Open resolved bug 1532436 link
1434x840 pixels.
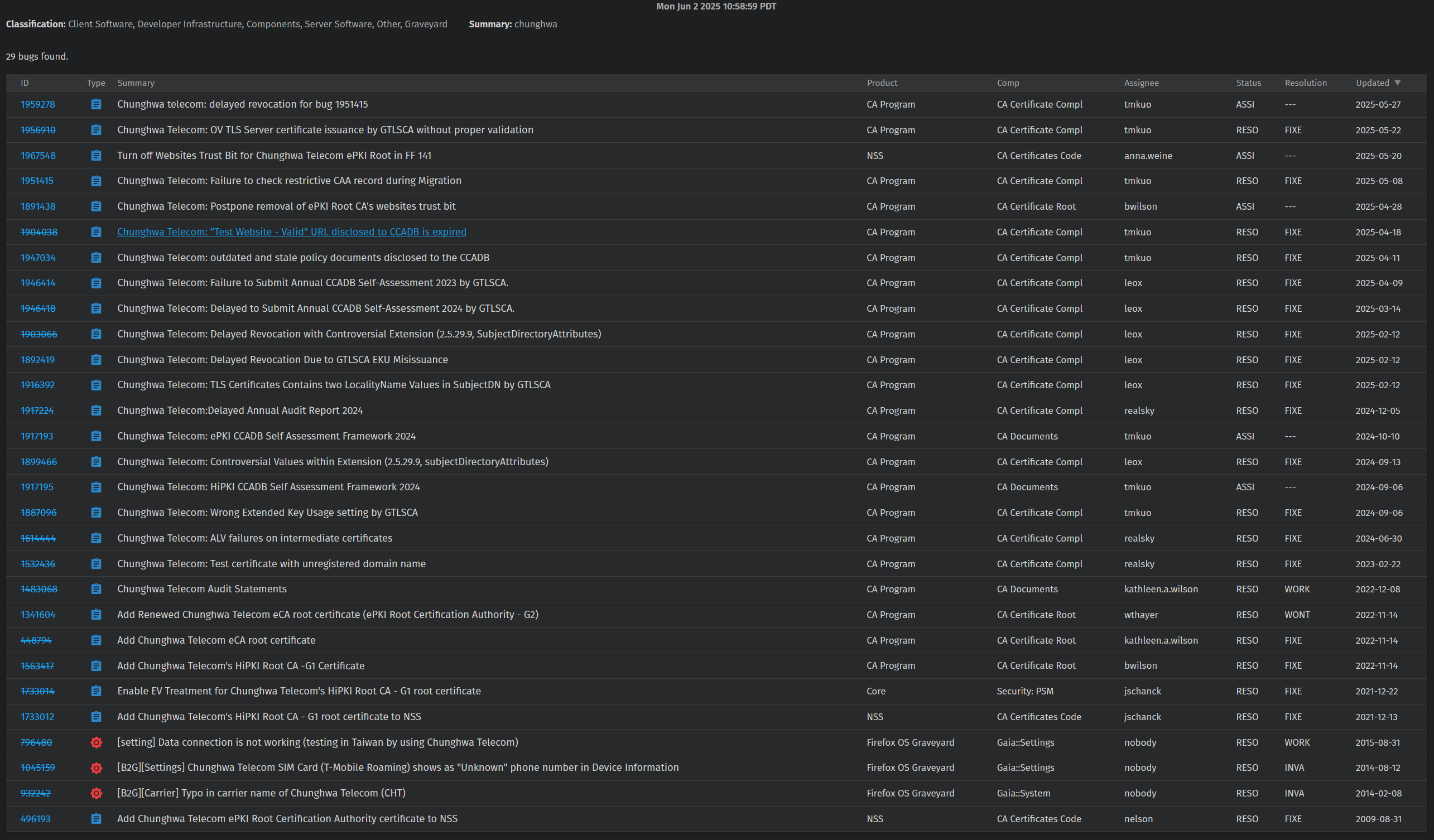tap(37, 563)
